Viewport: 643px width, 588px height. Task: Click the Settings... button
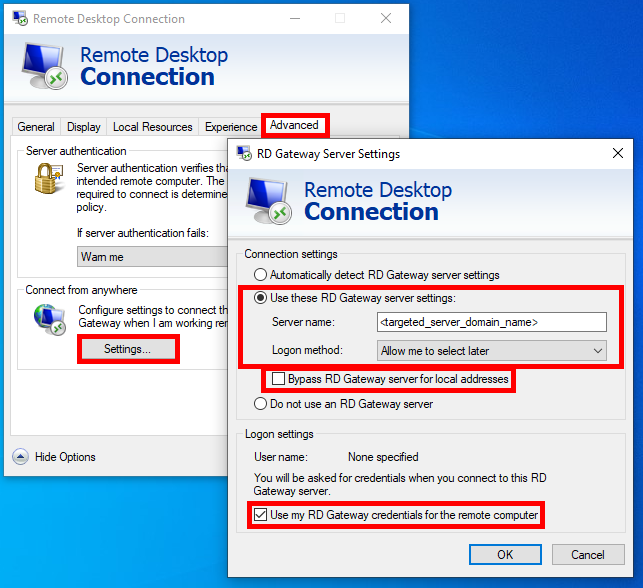(x=128, y=349)
